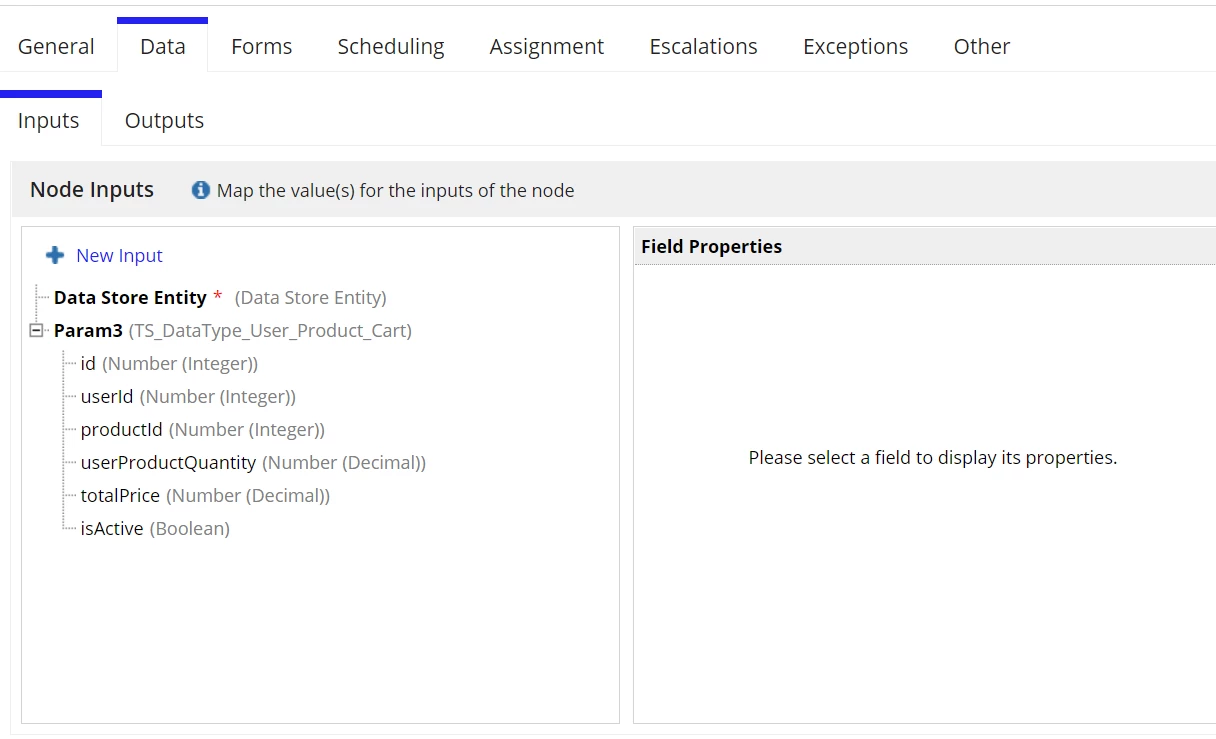Click the info icon beside Node Inputs
This screenshot has width=1216, height=739.
pos(201,190)
